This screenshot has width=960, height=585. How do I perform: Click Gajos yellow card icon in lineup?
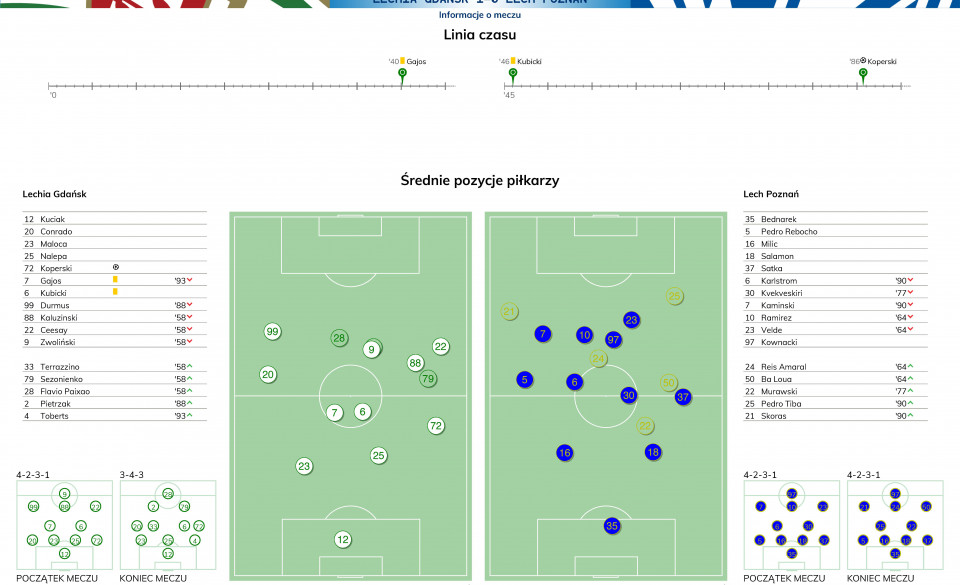click(115, 280)
